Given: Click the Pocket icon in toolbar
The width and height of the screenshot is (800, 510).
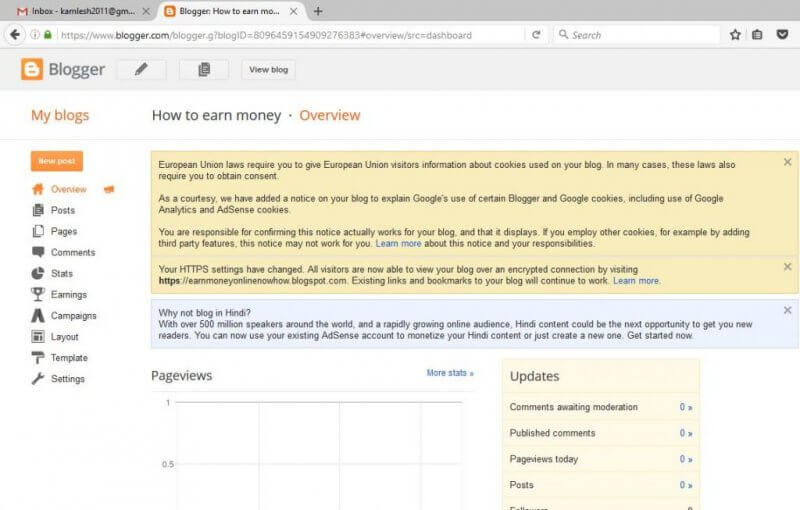Looking at the screenshot, I should click(782, 35).
